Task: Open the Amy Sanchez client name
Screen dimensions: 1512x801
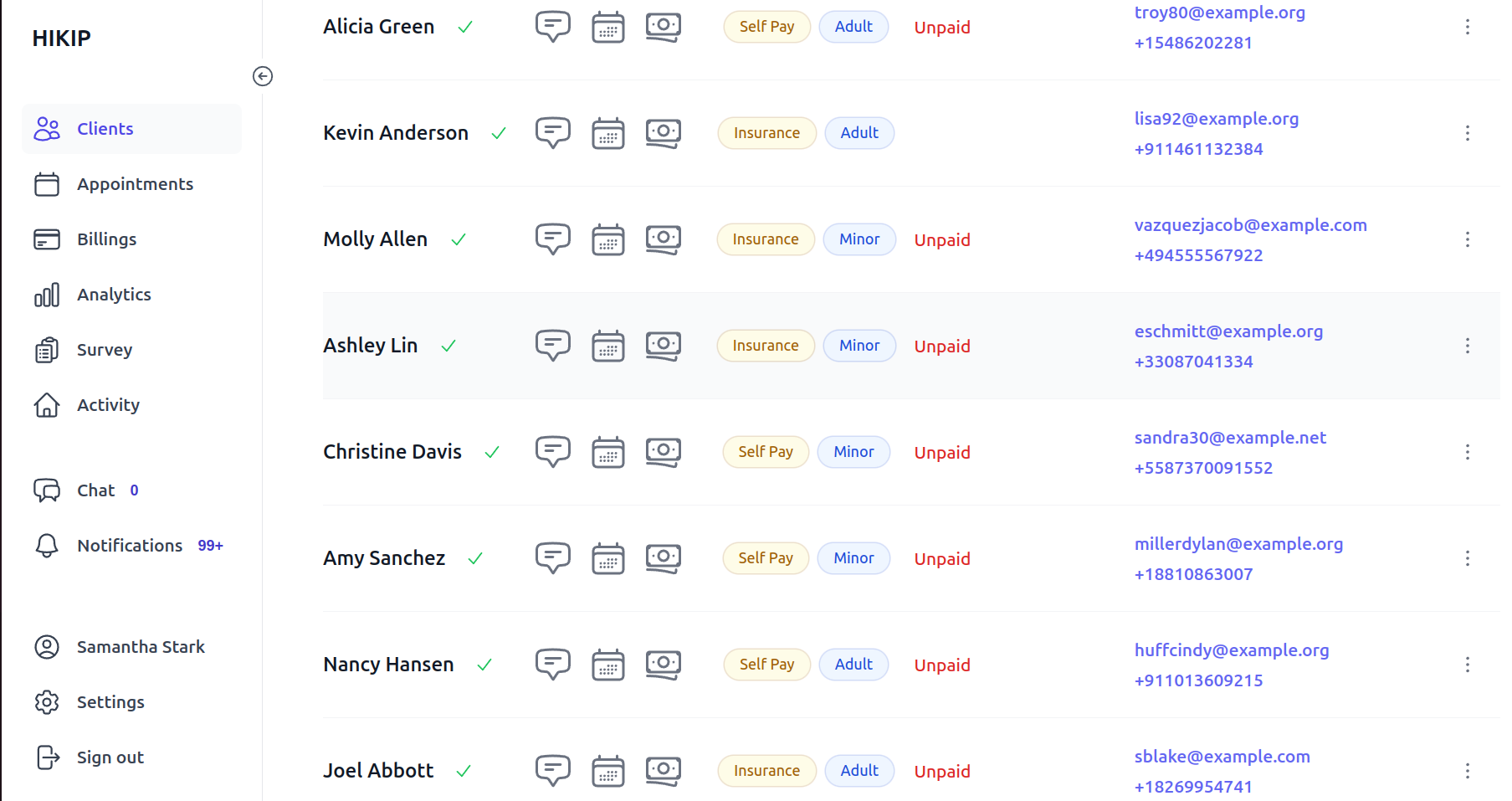Action: (x=384, y=558)
